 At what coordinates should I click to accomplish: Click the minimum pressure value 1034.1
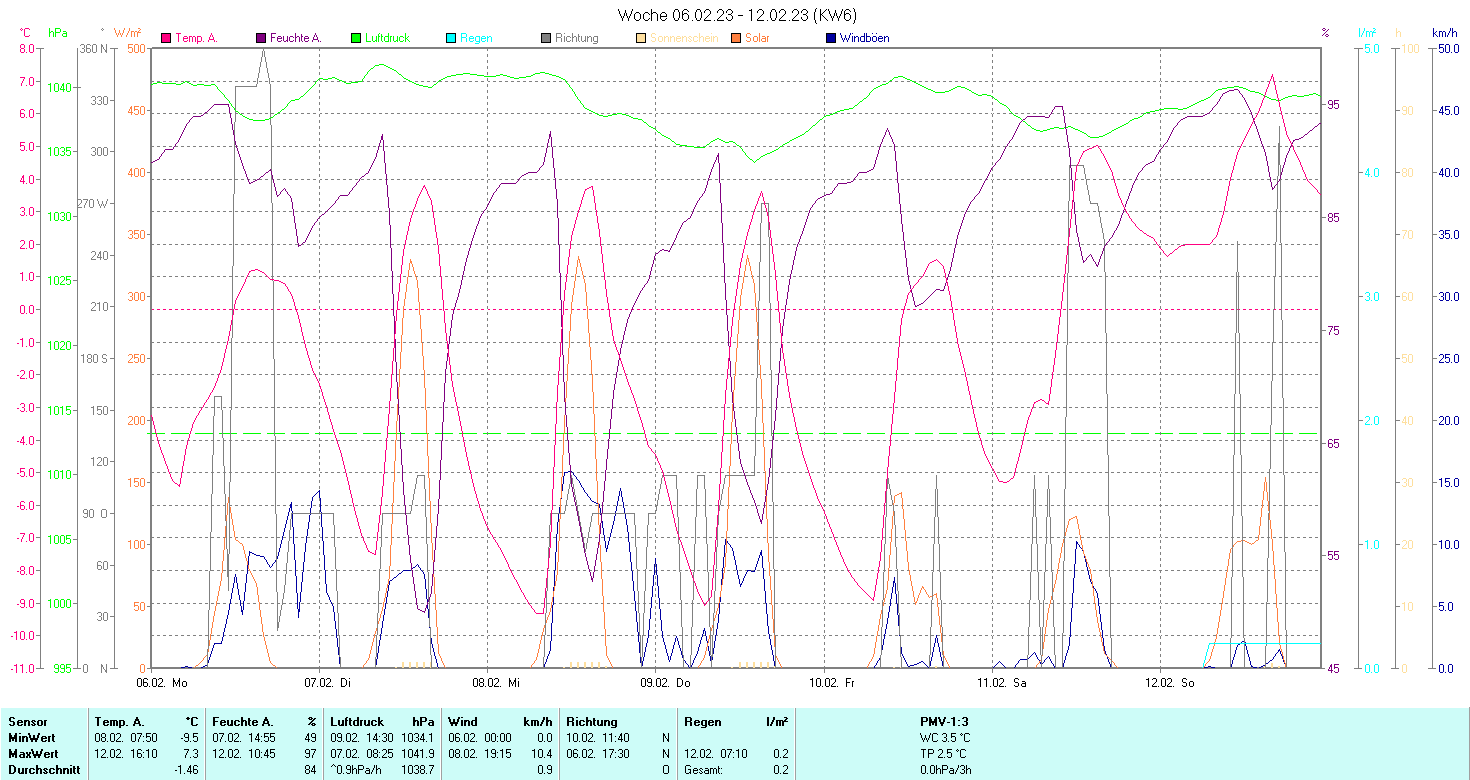pos(417,737)
